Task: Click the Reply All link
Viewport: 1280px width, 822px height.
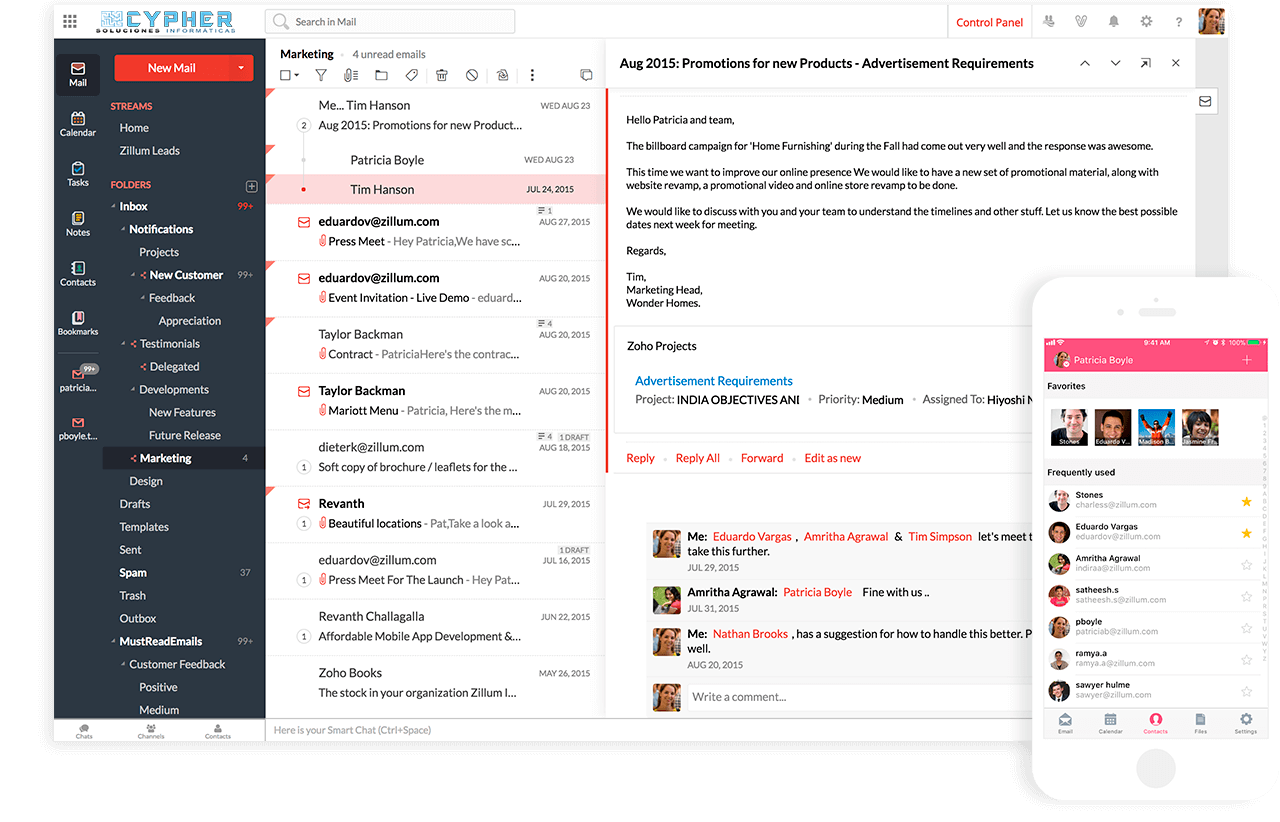Action: (698, 458)
